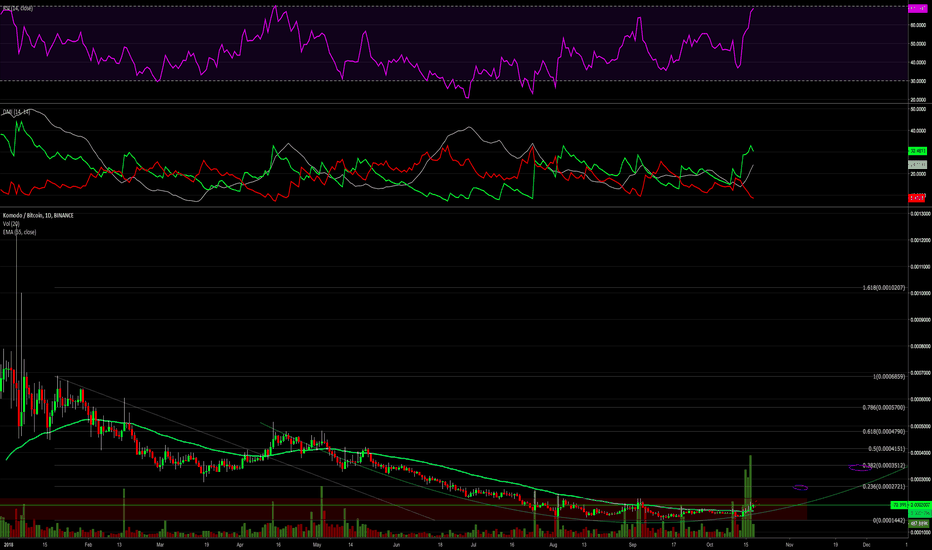Click the Dec label on time axis
Screen dimensions: 932x550
point(867,544)
